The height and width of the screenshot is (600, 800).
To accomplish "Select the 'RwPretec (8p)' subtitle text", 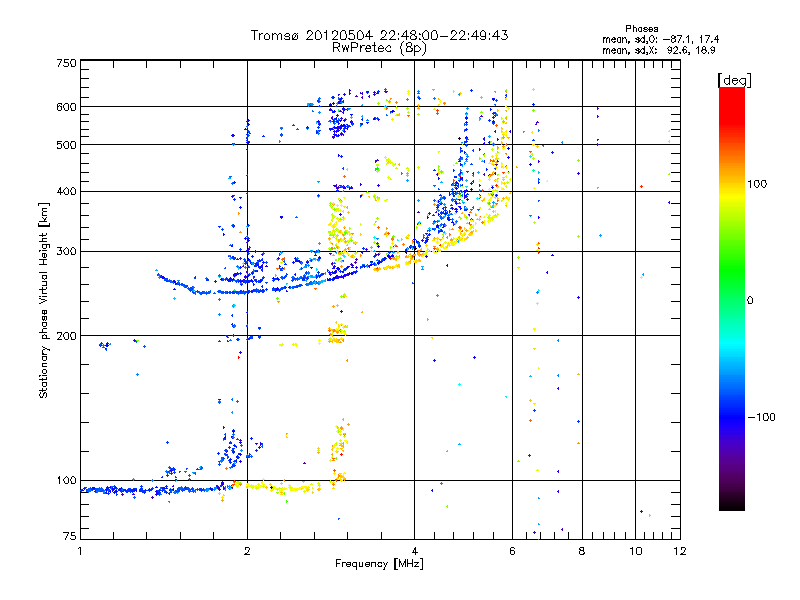I will (x=379, y=48).
